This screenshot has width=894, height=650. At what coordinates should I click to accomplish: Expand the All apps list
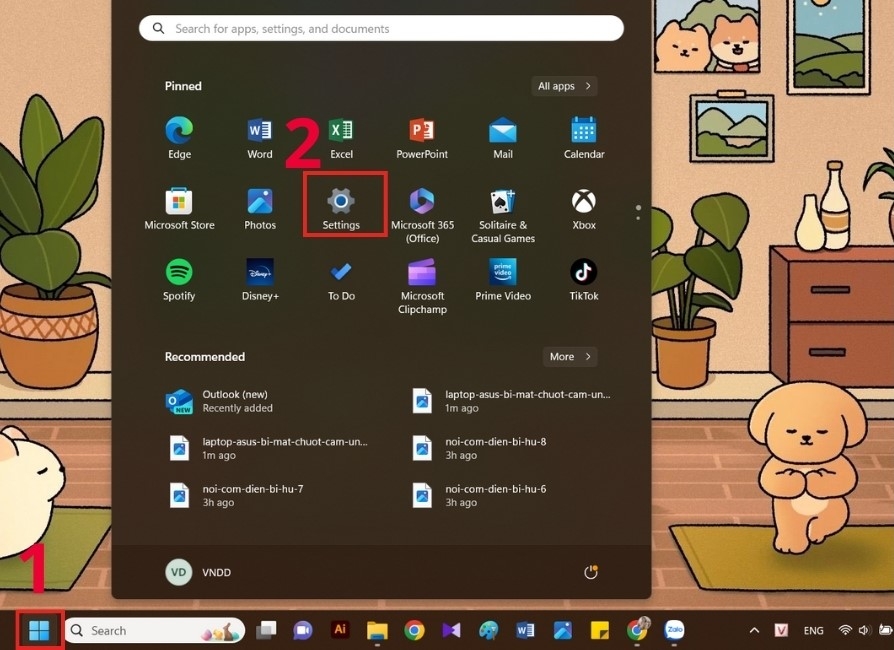click(564, 86)
